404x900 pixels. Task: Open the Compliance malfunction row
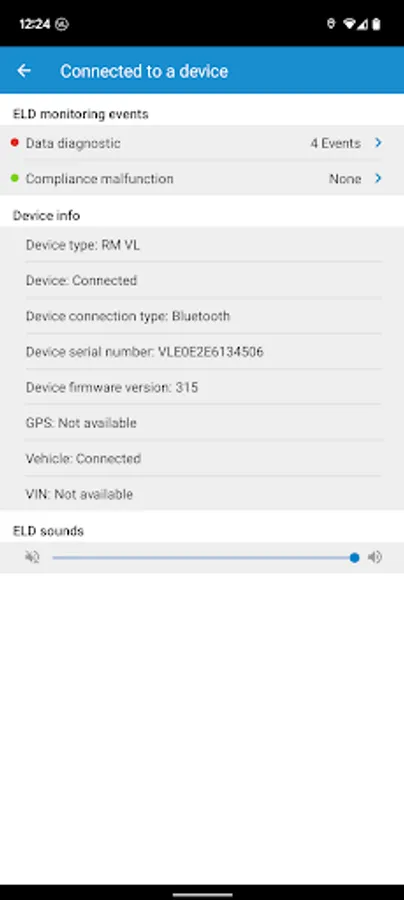[x=202, y=179]
